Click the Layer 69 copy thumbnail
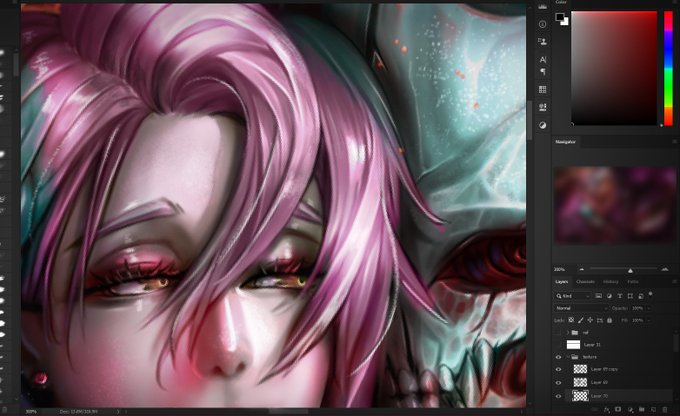 point(580,369)
